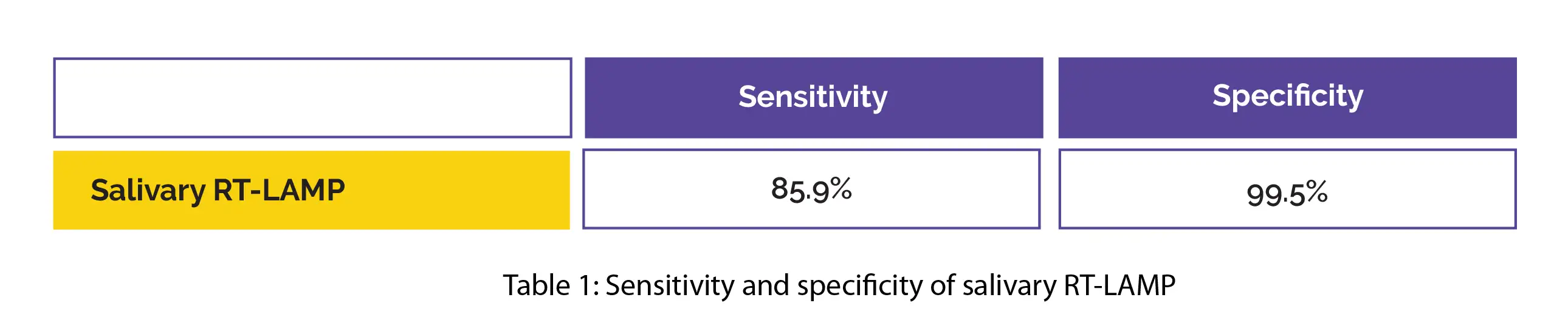
Task: Click the 'Table 1:' label in the caption
Action: click(x=550, y=285)
